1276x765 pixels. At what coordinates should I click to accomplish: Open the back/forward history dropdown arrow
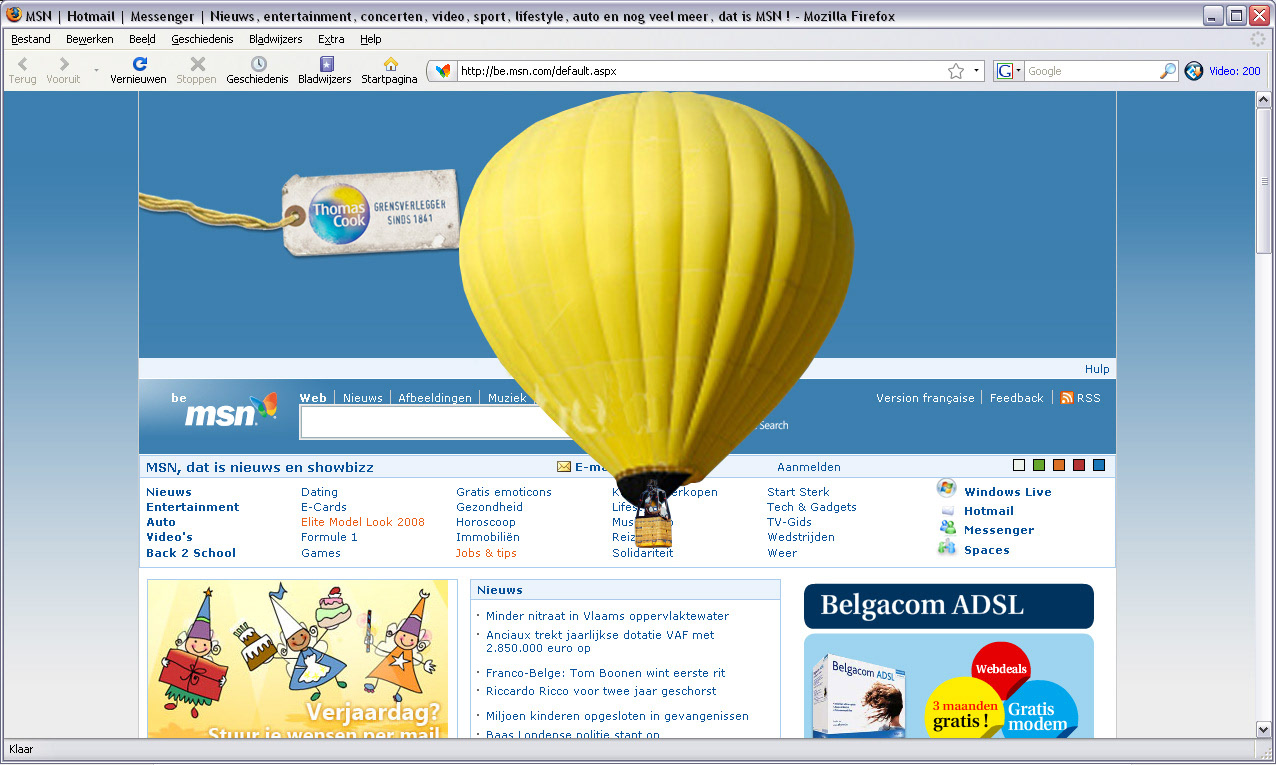pos(97,70)
